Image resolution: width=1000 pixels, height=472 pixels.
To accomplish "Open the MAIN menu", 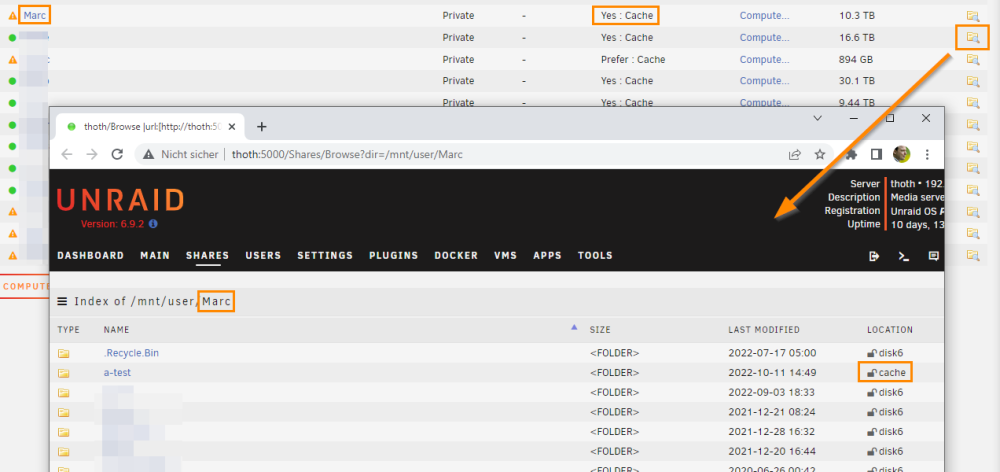I will (x=155, y=255).
